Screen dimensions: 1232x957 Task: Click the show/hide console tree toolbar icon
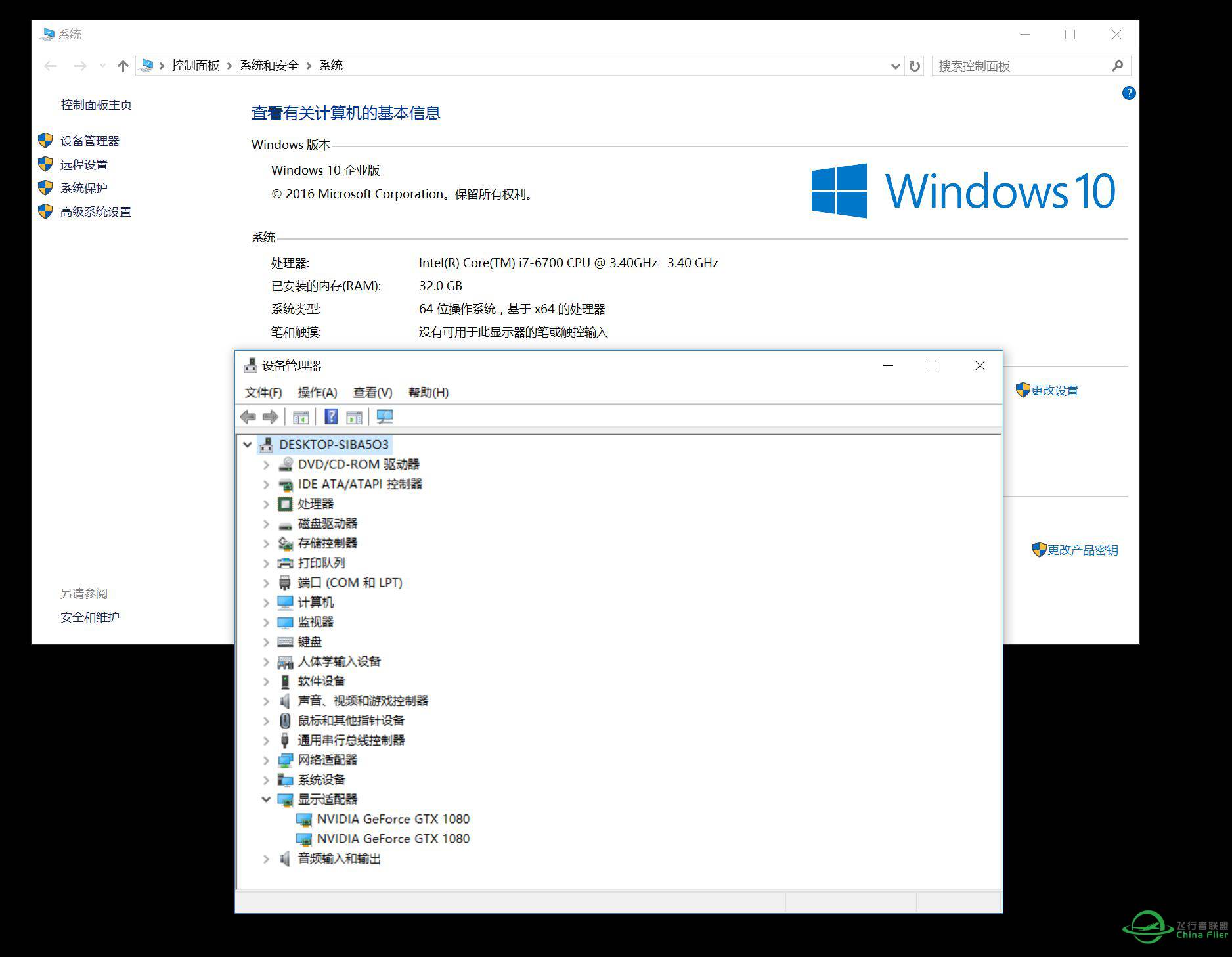301,417
